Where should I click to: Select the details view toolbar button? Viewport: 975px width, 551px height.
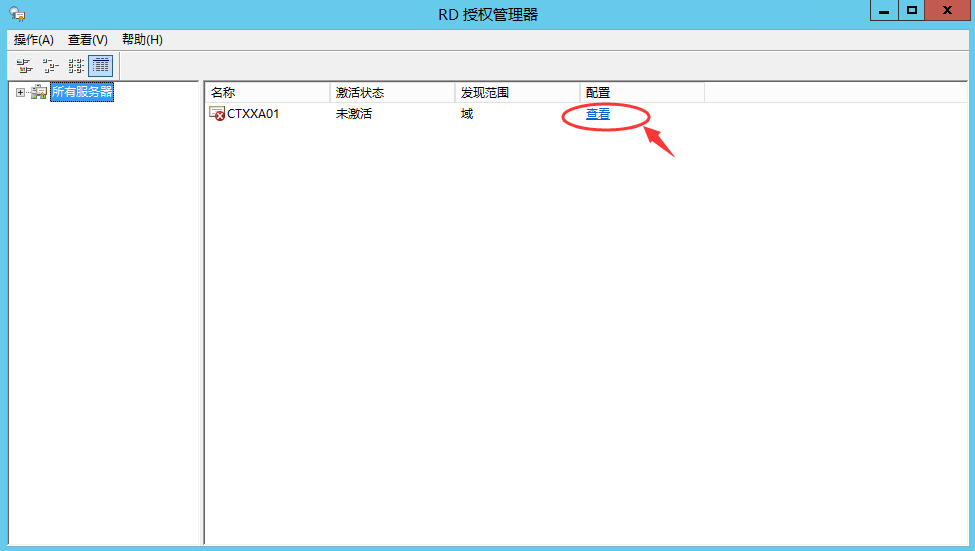(x=101, y=65)
